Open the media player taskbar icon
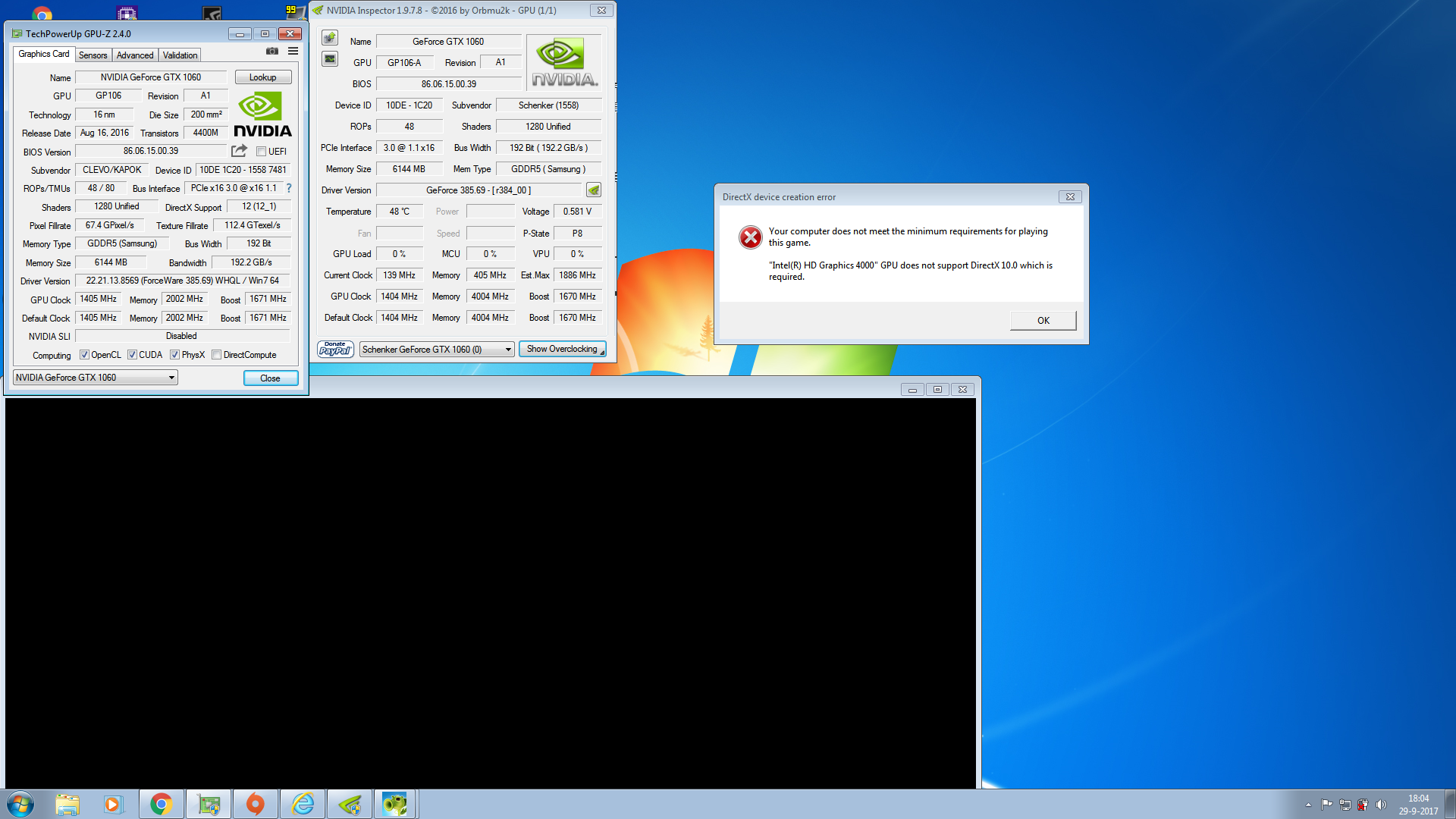Screen dimensions: 1456x819 113,804
